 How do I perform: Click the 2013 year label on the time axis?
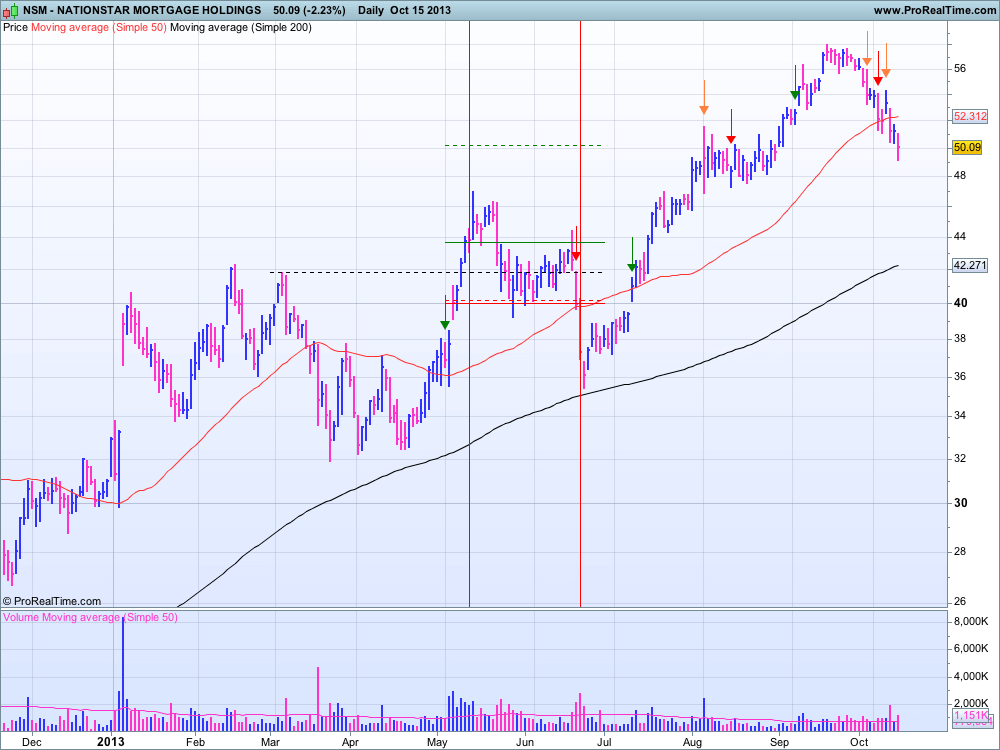point(111,742)
